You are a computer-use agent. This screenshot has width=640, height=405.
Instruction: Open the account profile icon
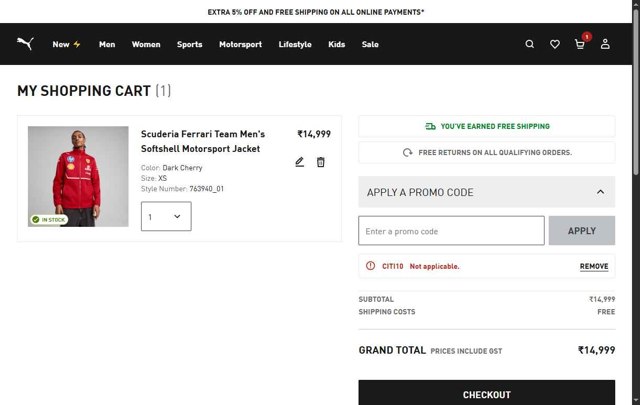pos(605,44)
